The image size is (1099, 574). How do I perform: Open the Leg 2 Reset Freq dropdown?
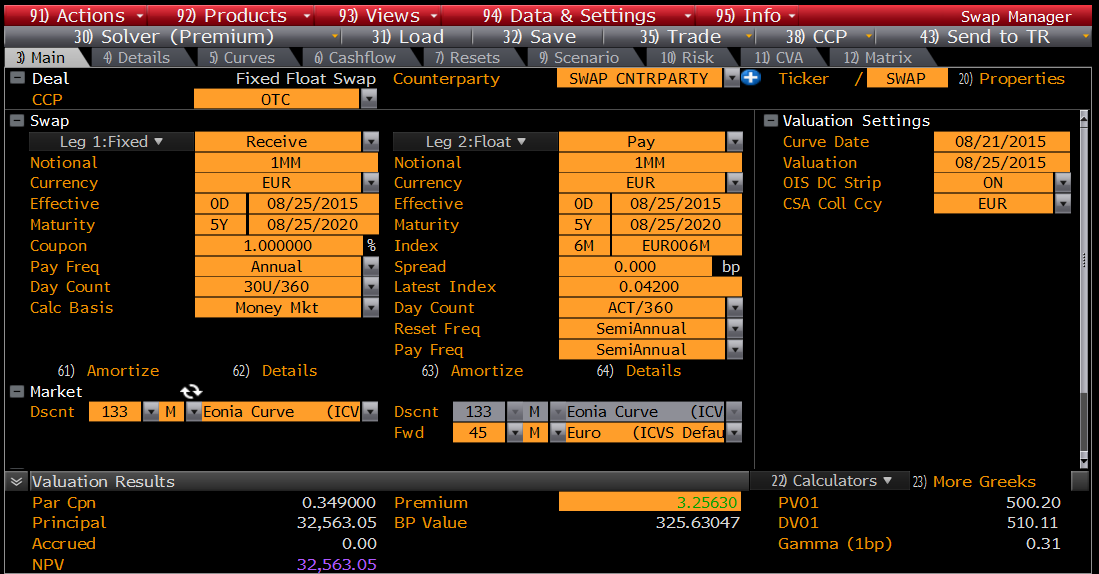pyautogui.click(x=734, y=329)
